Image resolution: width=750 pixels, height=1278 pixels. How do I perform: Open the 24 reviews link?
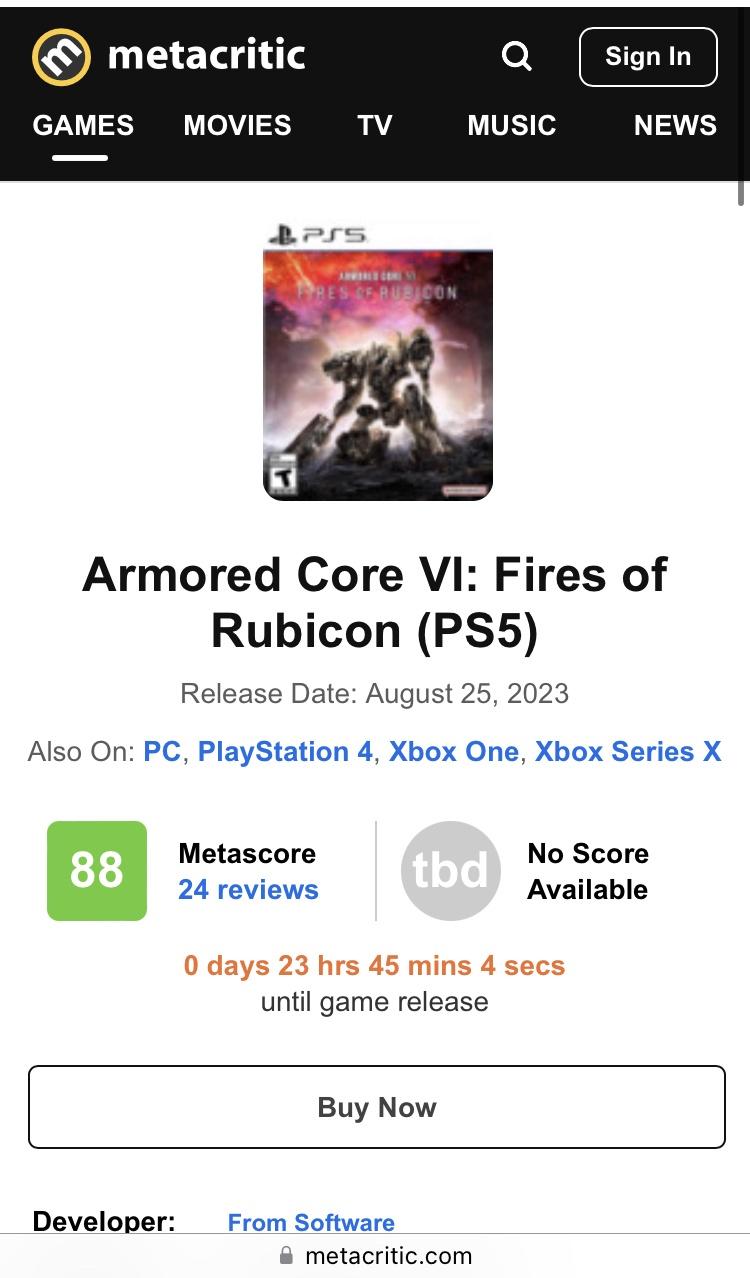click(248, 890)
